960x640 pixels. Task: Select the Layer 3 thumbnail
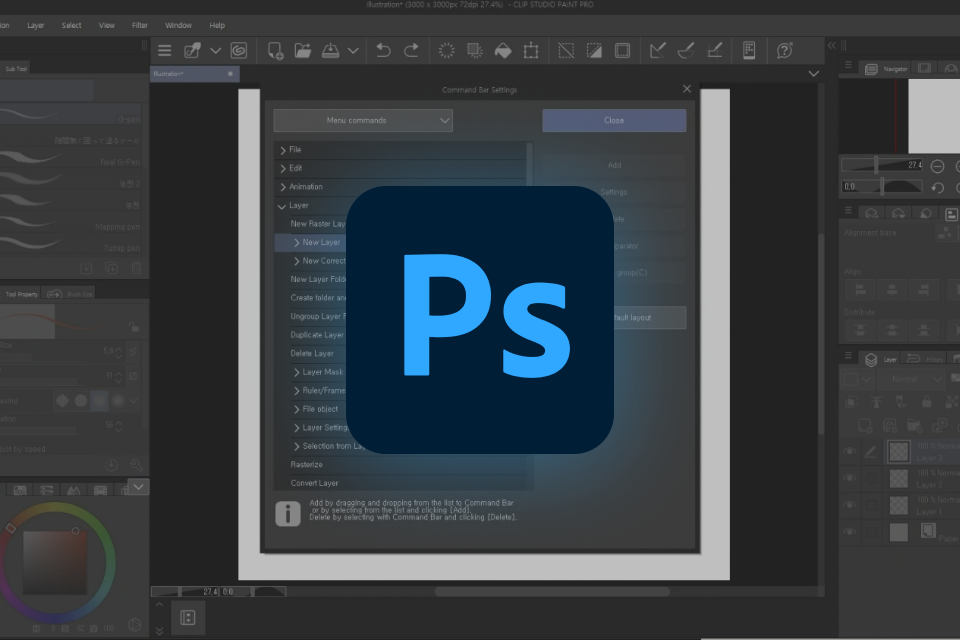pyautogui.click(x=899, y=452)
